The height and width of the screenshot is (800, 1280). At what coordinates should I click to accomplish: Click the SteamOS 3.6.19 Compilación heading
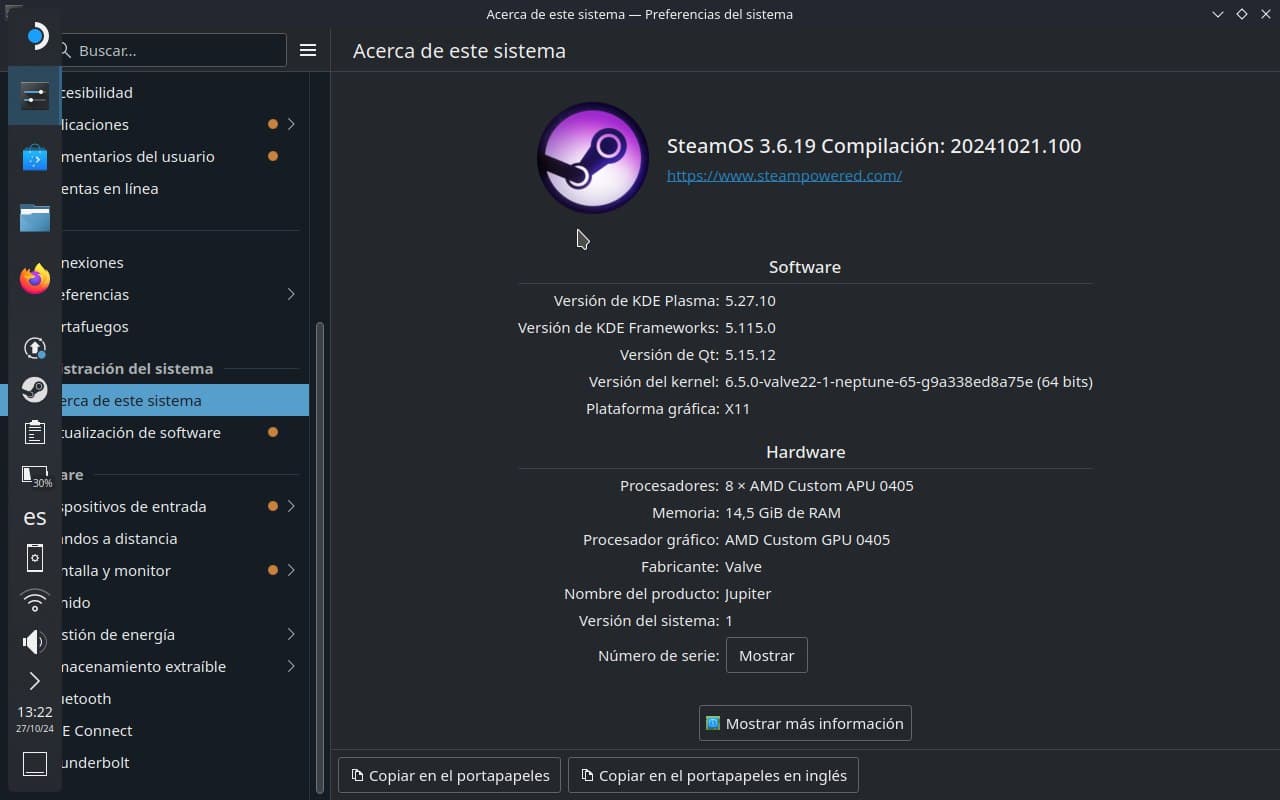point(874,146)
